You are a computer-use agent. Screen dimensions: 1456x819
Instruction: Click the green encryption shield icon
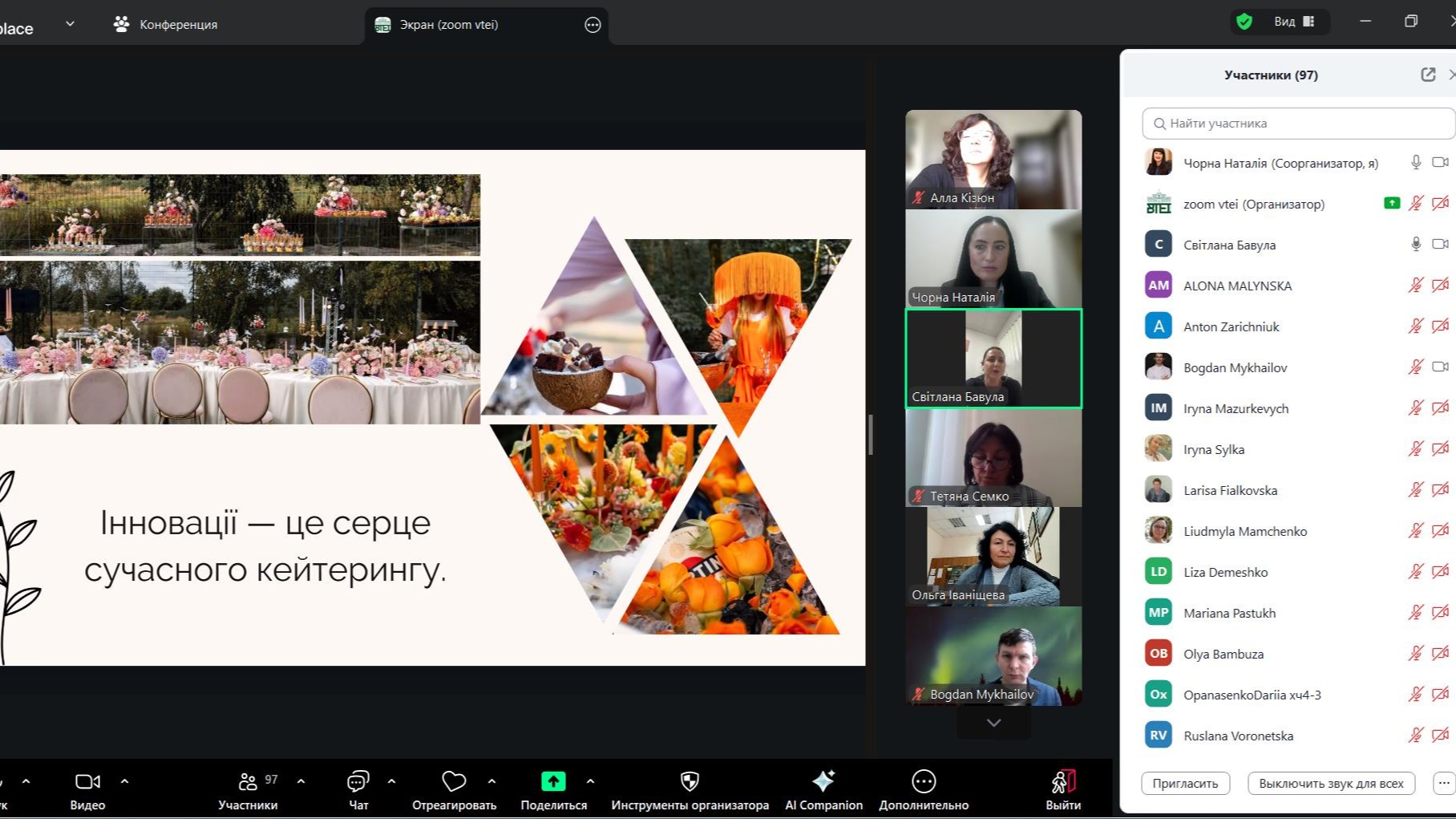1244,22
